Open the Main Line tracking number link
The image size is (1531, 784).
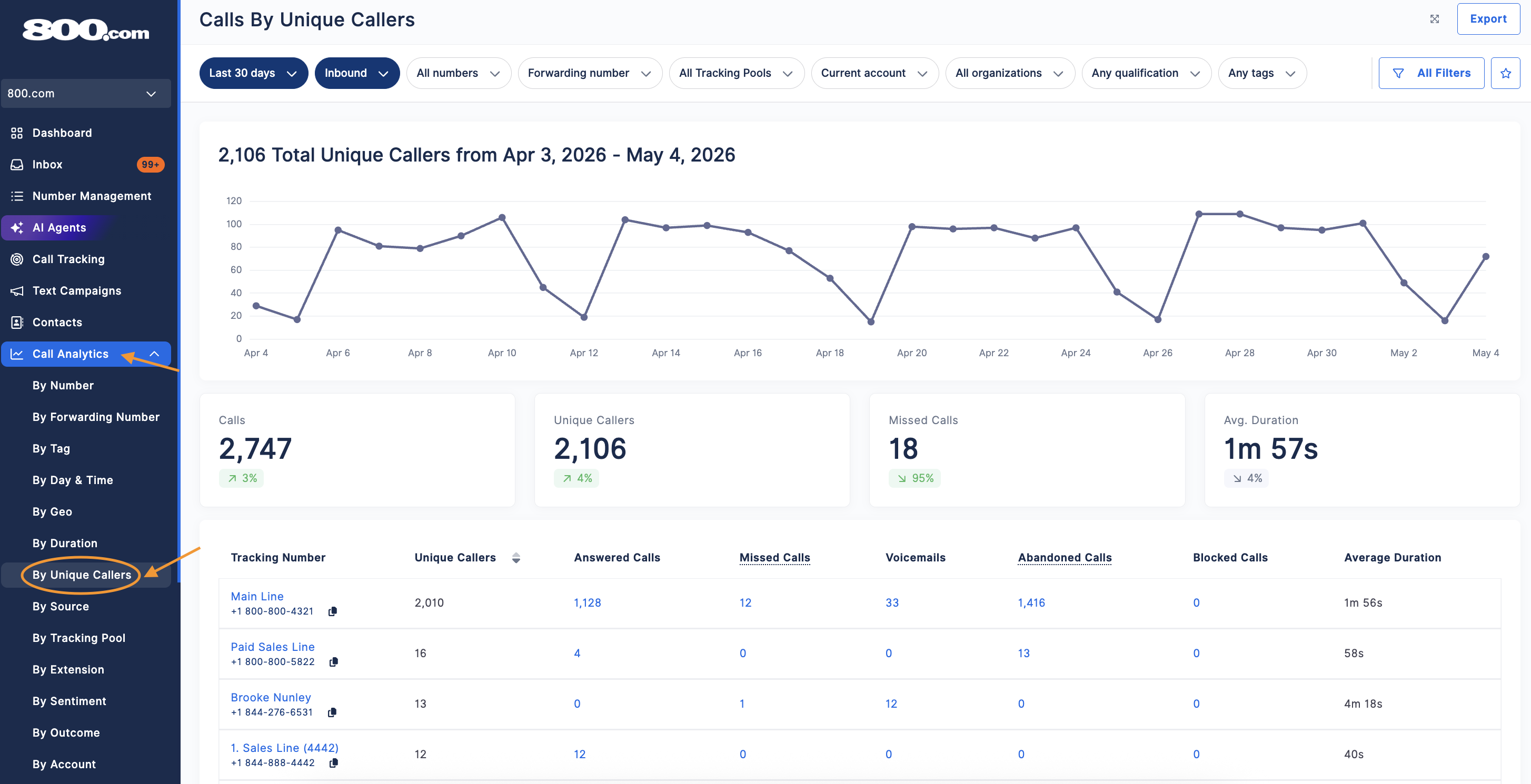coord(257,596)
